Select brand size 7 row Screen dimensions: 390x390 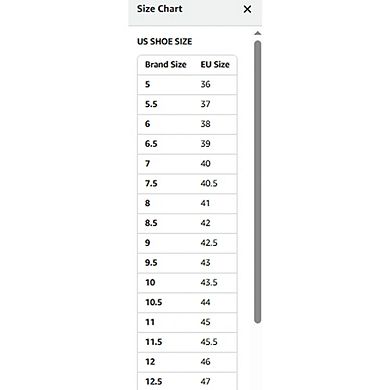click(187, 164)
